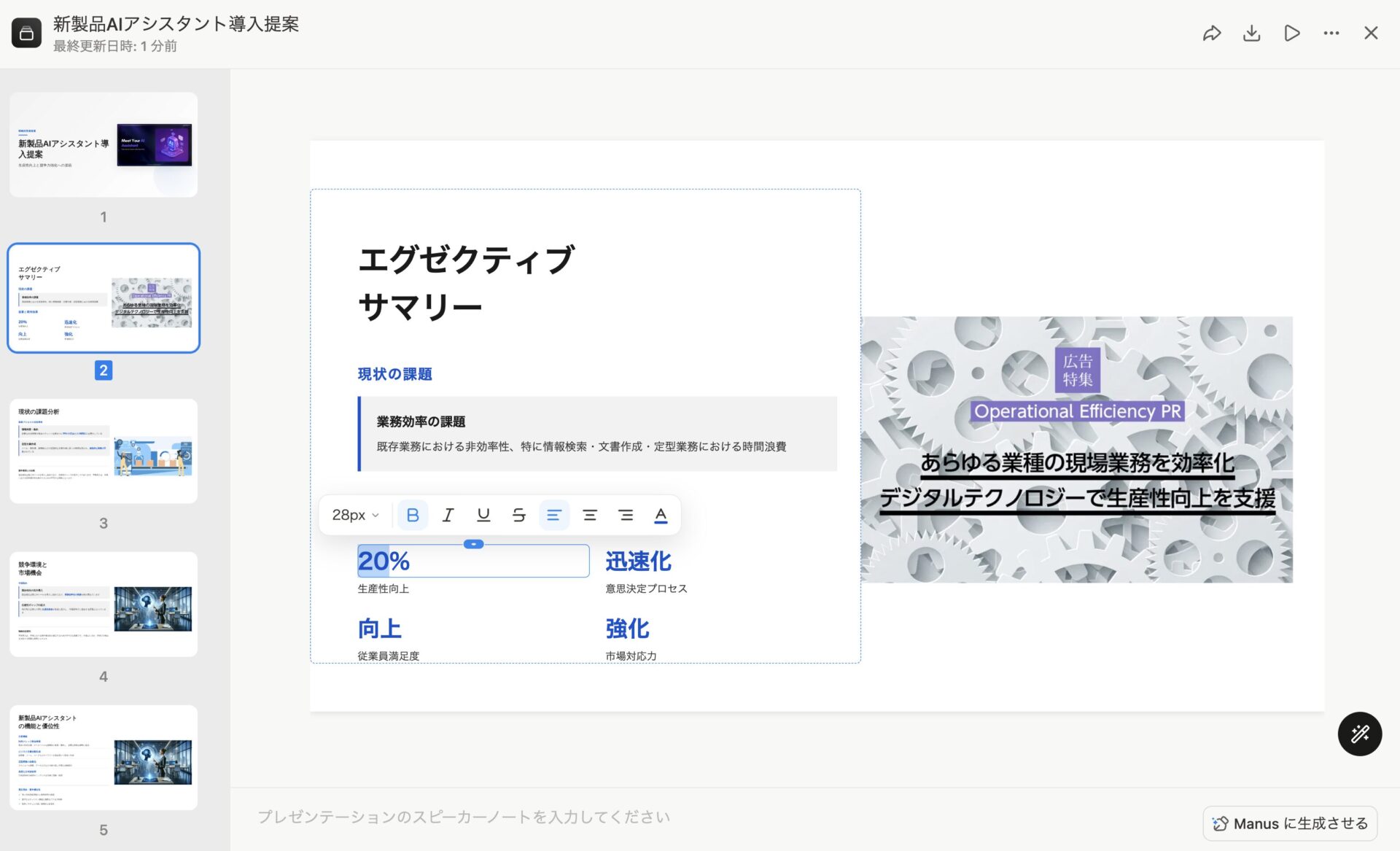Click the presentation app logo
Image resolution: width=1400 pixels, height=851 pixels.
pos(26,33)
